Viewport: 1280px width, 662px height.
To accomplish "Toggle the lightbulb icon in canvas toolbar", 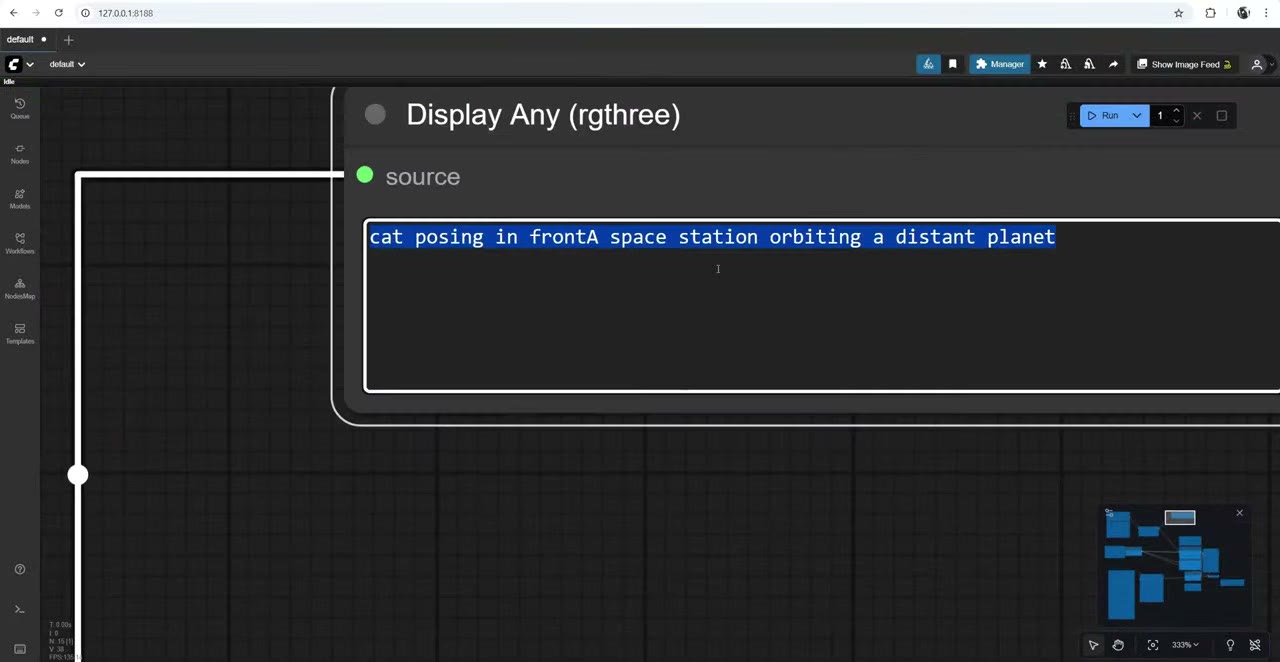I will click(x=1230, y=645).
